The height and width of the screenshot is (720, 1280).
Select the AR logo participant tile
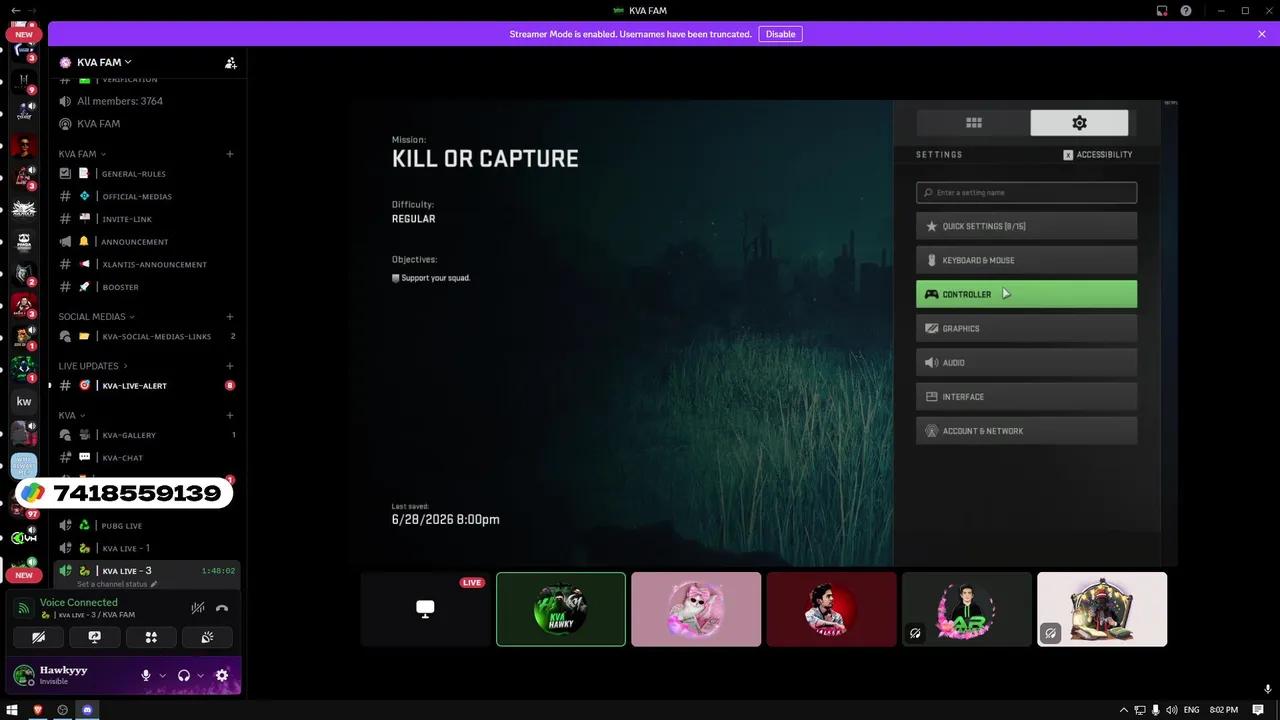[967, 609]
